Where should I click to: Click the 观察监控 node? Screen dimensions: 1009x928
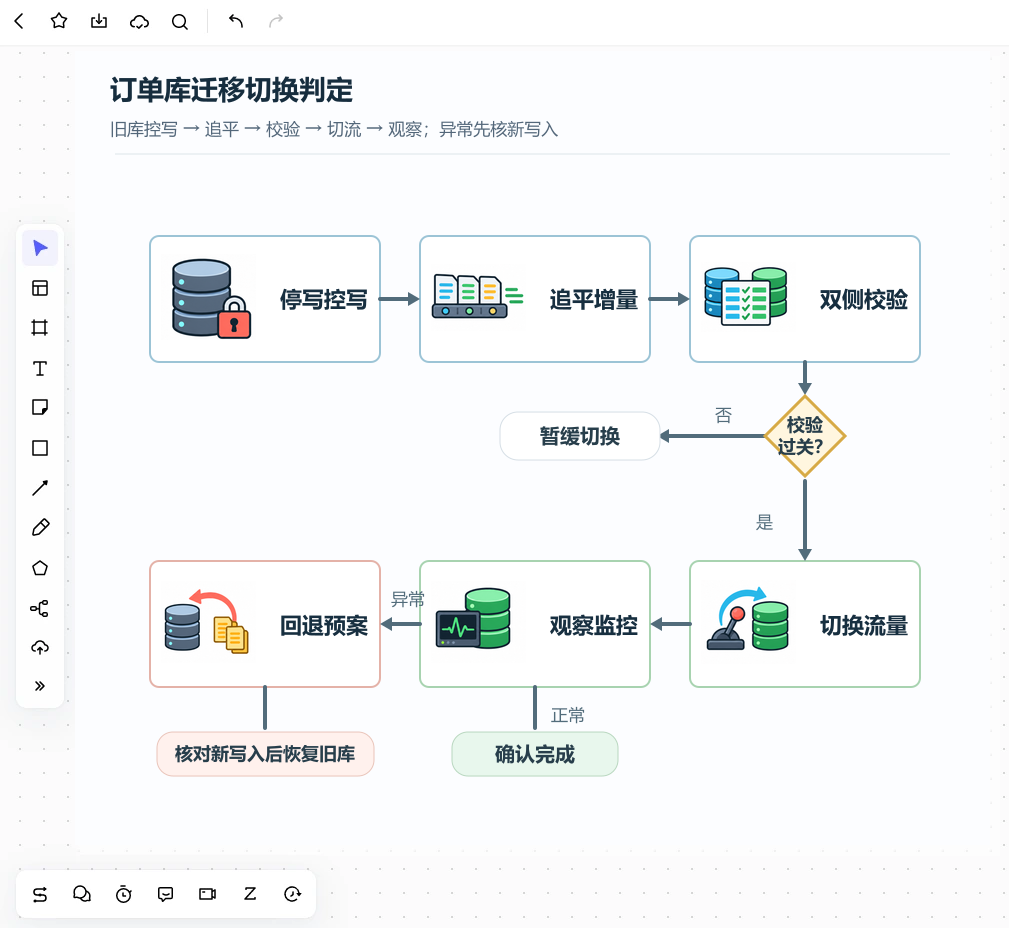coord(535,624)
